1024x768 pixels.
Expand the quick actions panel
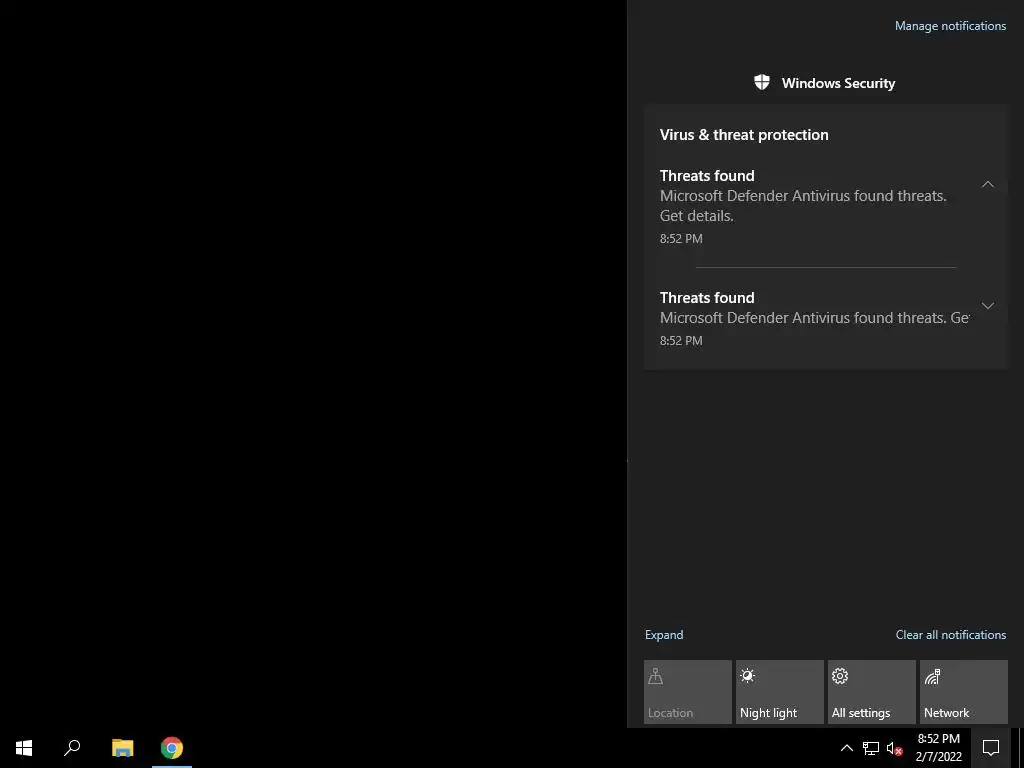tap(664, 635)
